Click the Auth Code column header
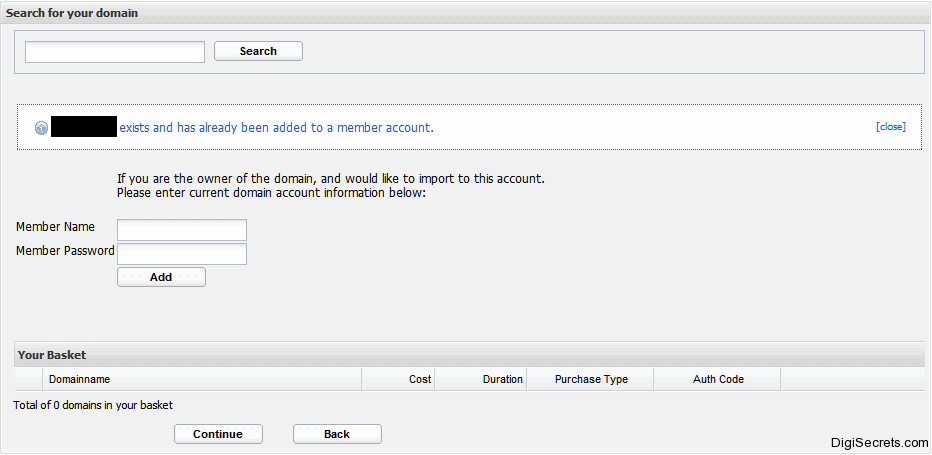This screenshot has width=932, height=455. coord(718,379)
